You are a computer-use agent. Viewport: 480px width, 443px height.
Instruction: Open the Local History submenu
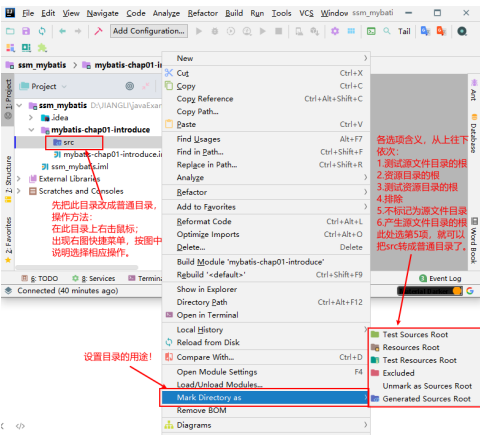point(266,330)
